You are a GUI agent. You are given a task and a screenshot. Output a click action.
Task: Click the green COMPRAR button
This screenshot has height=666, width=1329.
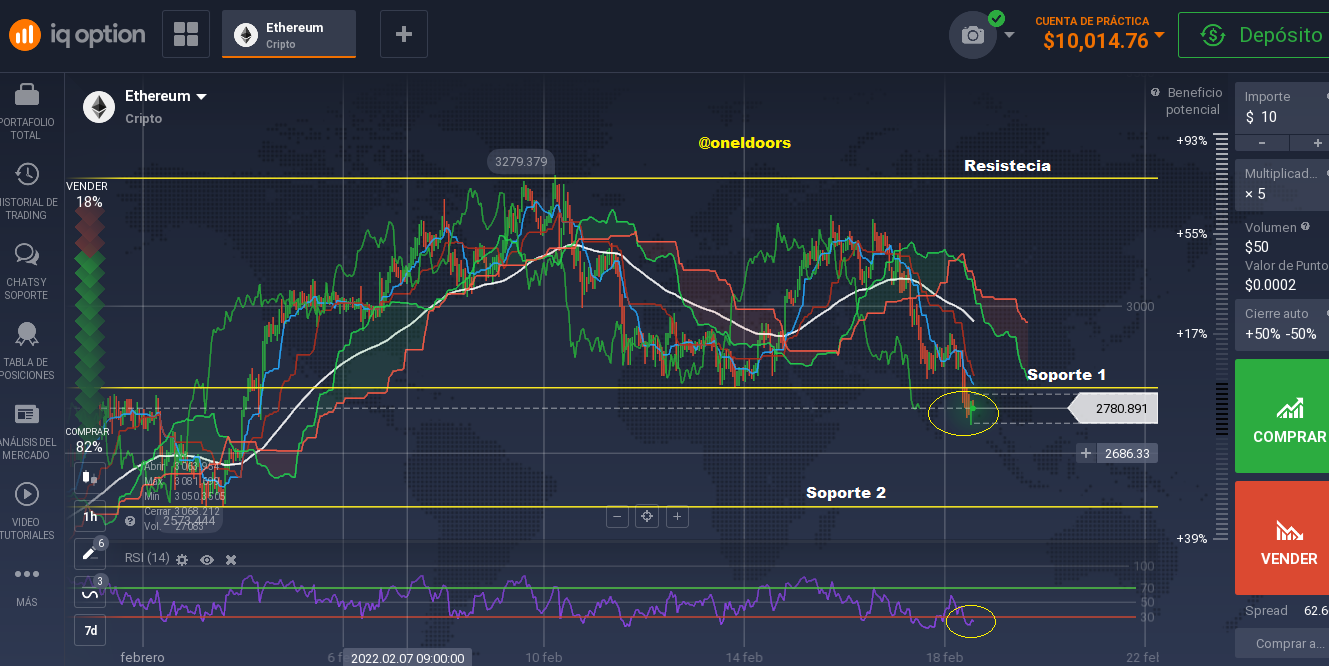[x=1282, y=417]
